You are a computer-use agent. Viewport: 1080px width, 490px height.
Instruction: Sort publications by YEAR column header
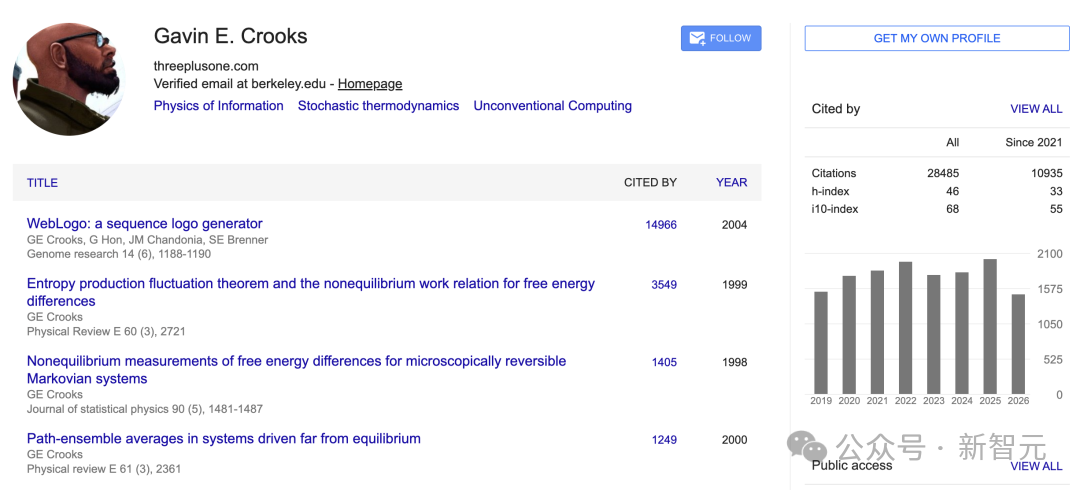pyautogui.click(x=731, y=183)
